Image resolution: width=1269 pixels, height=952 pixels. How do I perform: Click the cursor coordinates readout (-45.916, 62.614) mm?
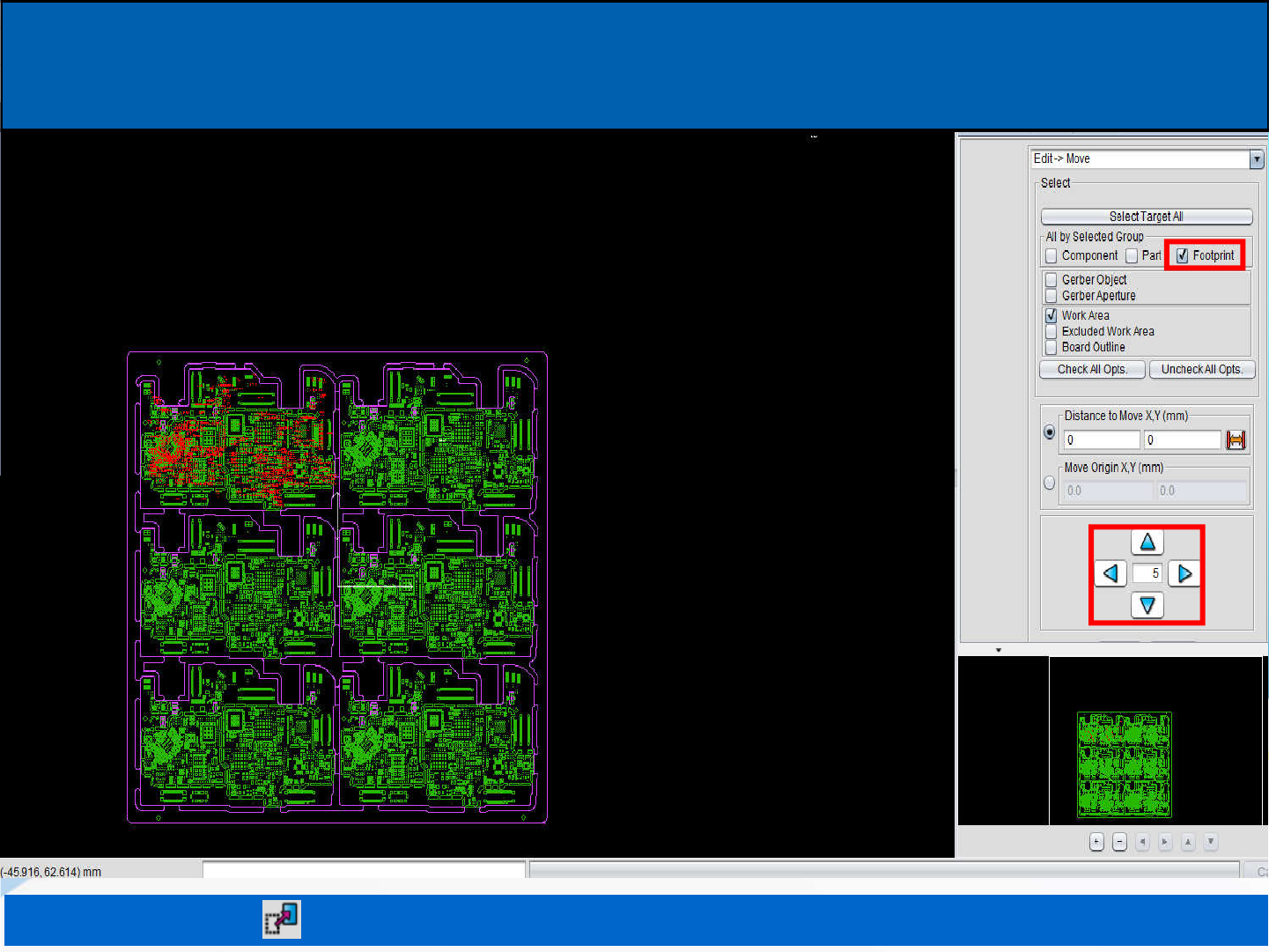(x=51, y=872)
